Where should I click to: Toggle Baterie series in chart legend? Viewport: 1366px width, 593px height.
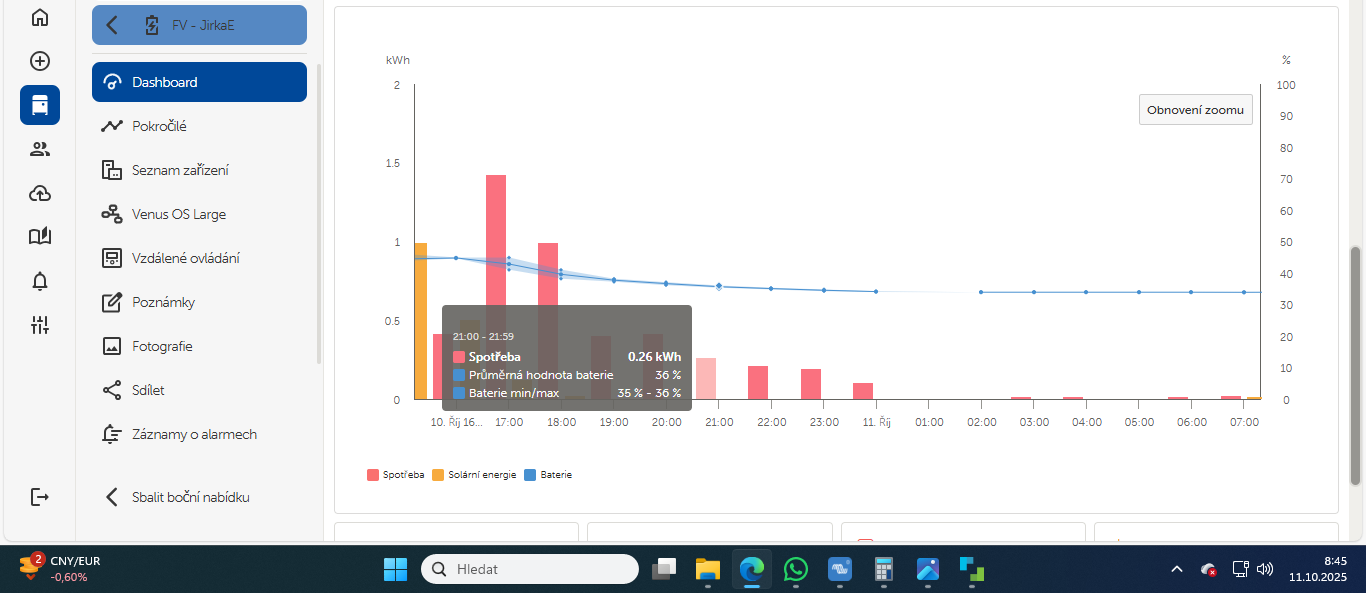(x=548, y=475)
